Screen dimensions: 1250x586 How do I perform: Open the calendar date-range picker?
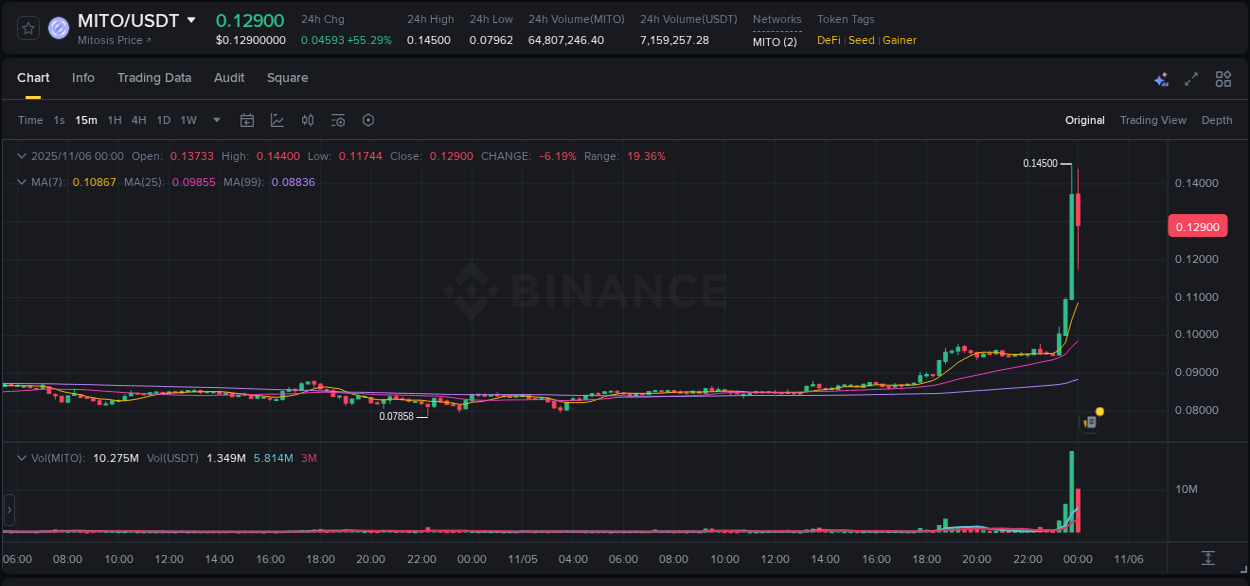(247, 119)
